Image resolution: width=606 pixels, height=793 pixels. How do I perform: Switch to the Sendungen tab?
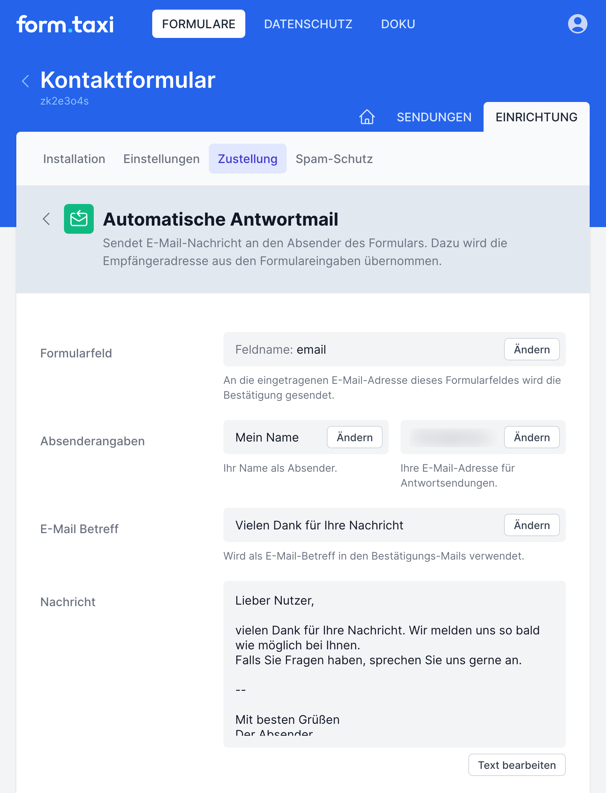tap(434, 117)
